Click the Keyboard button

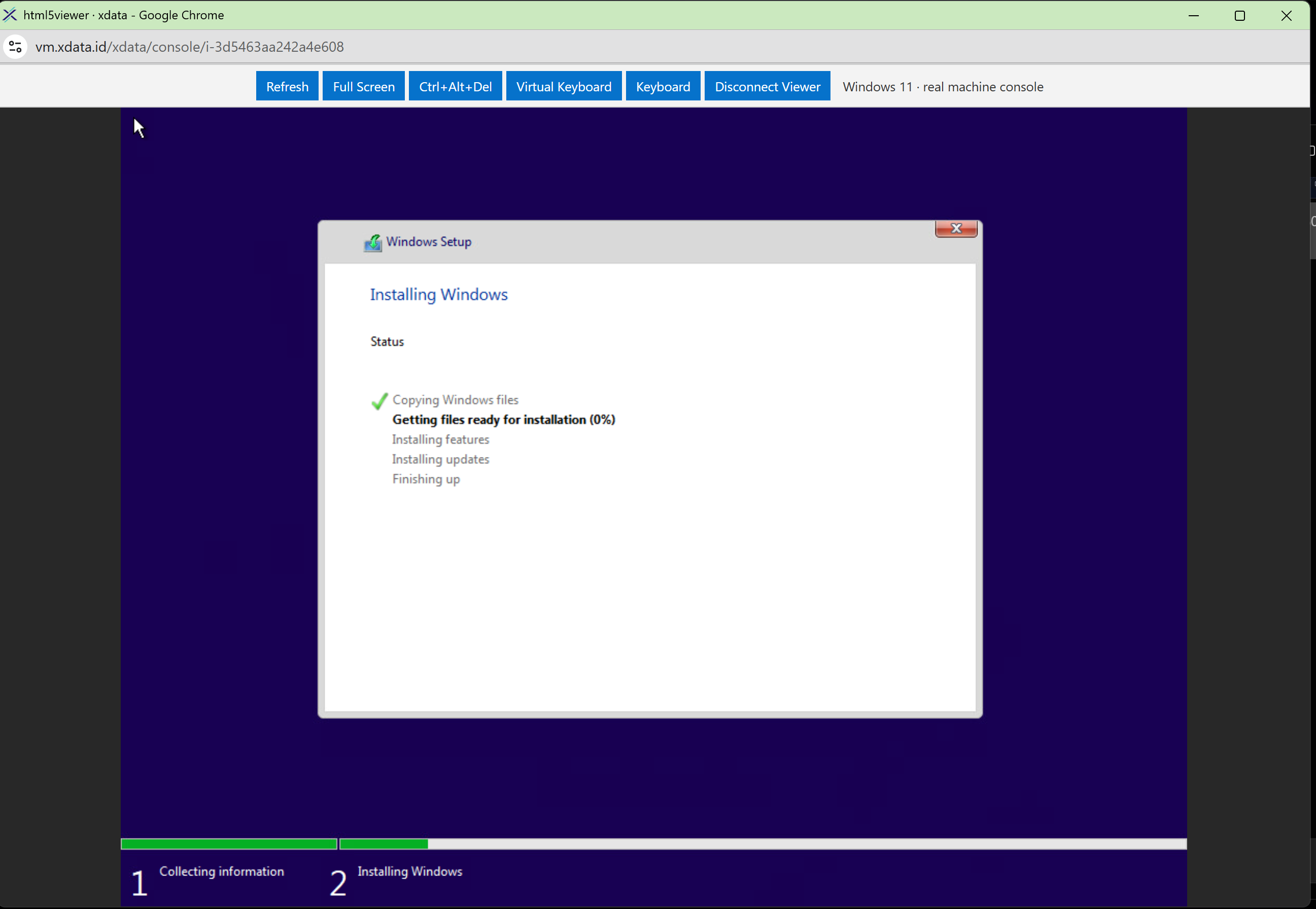(663, 86)
